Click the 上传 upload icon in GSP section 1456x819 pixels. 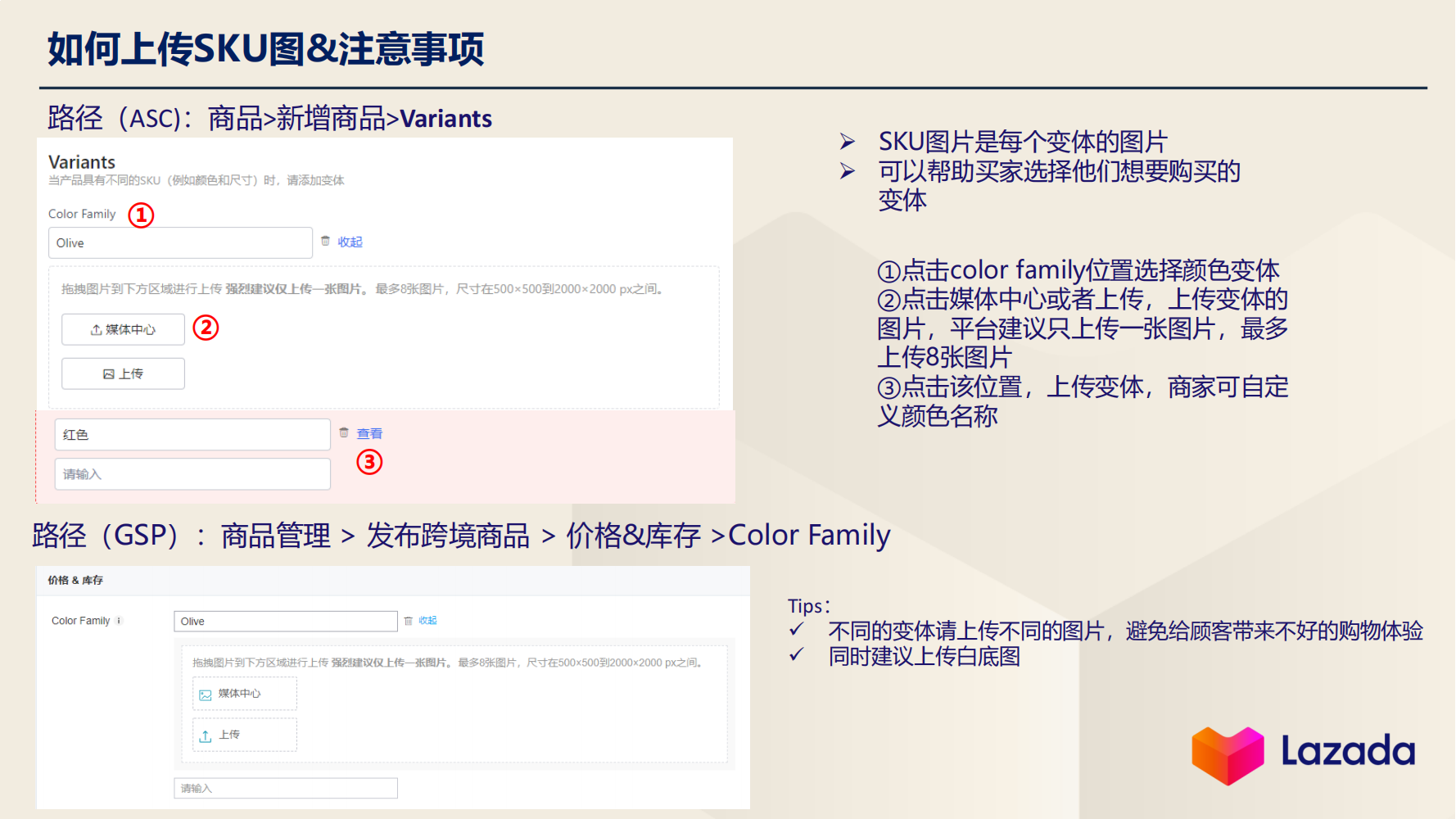tap(206, 735)
